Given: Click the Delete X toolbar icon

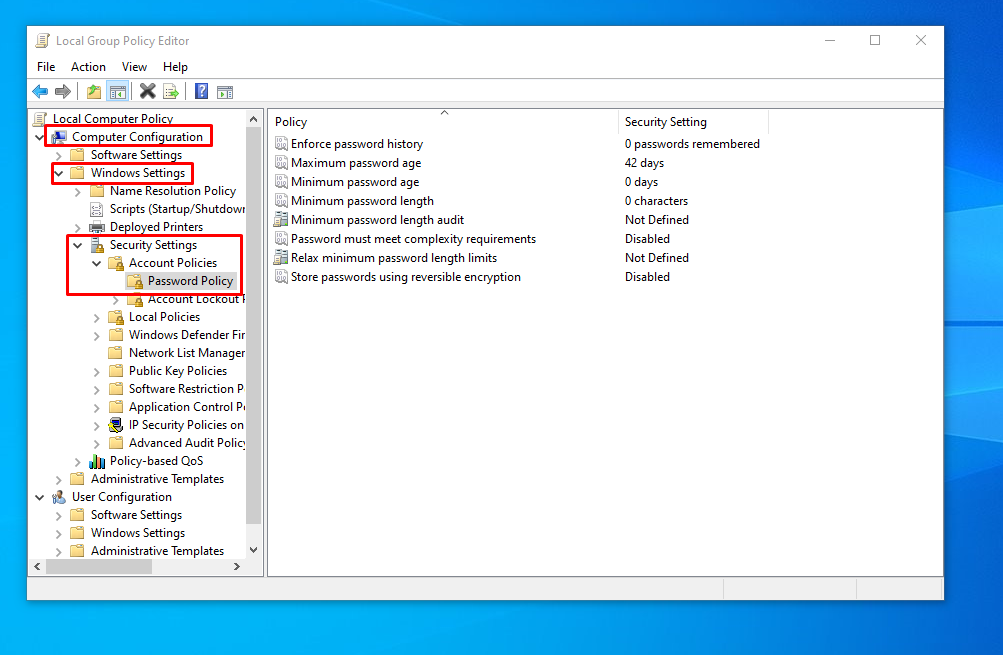Looking at the screenshot, I should [x=148, y=91].
